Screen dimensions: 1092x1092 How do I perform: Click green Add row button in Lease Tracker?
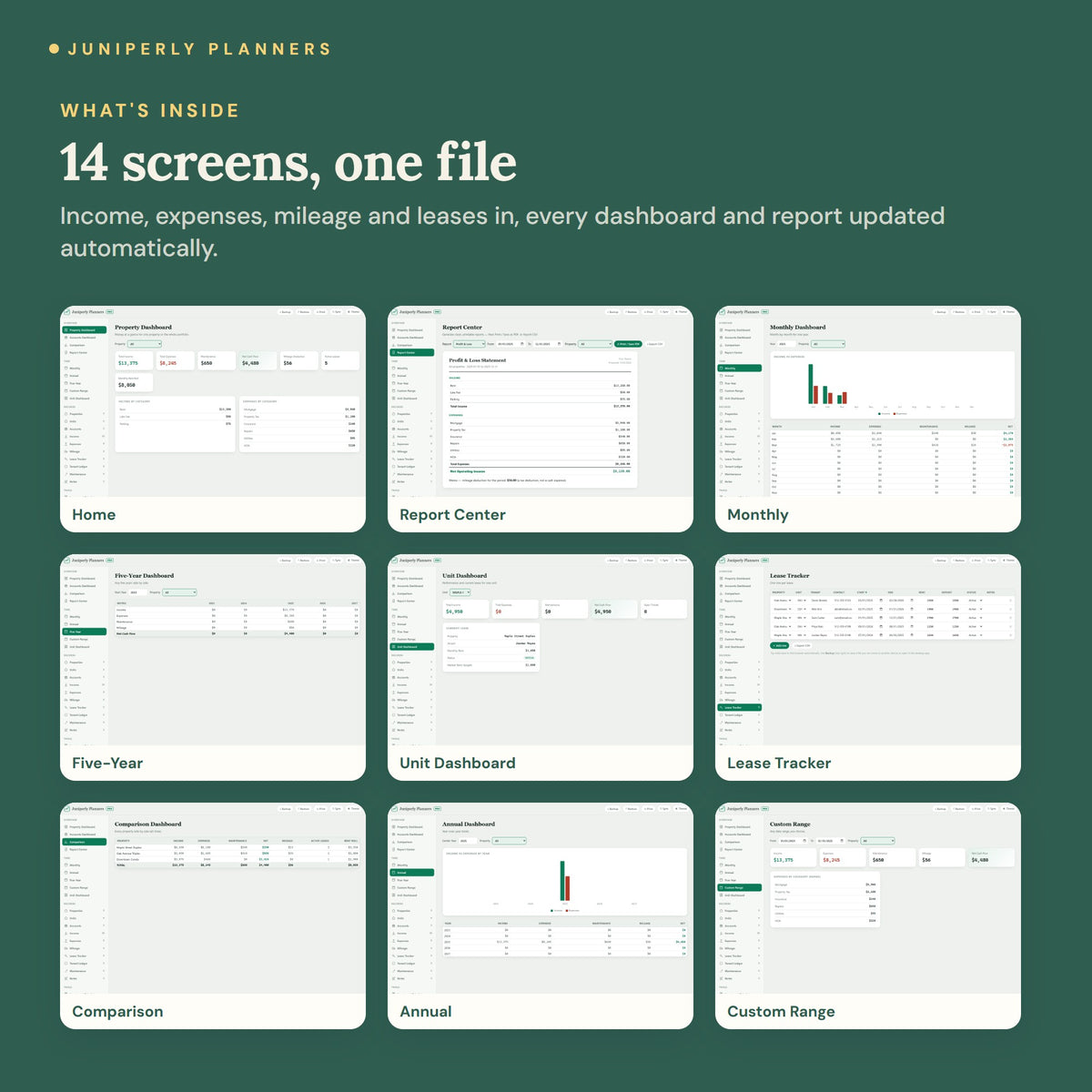tap(780, 645)
